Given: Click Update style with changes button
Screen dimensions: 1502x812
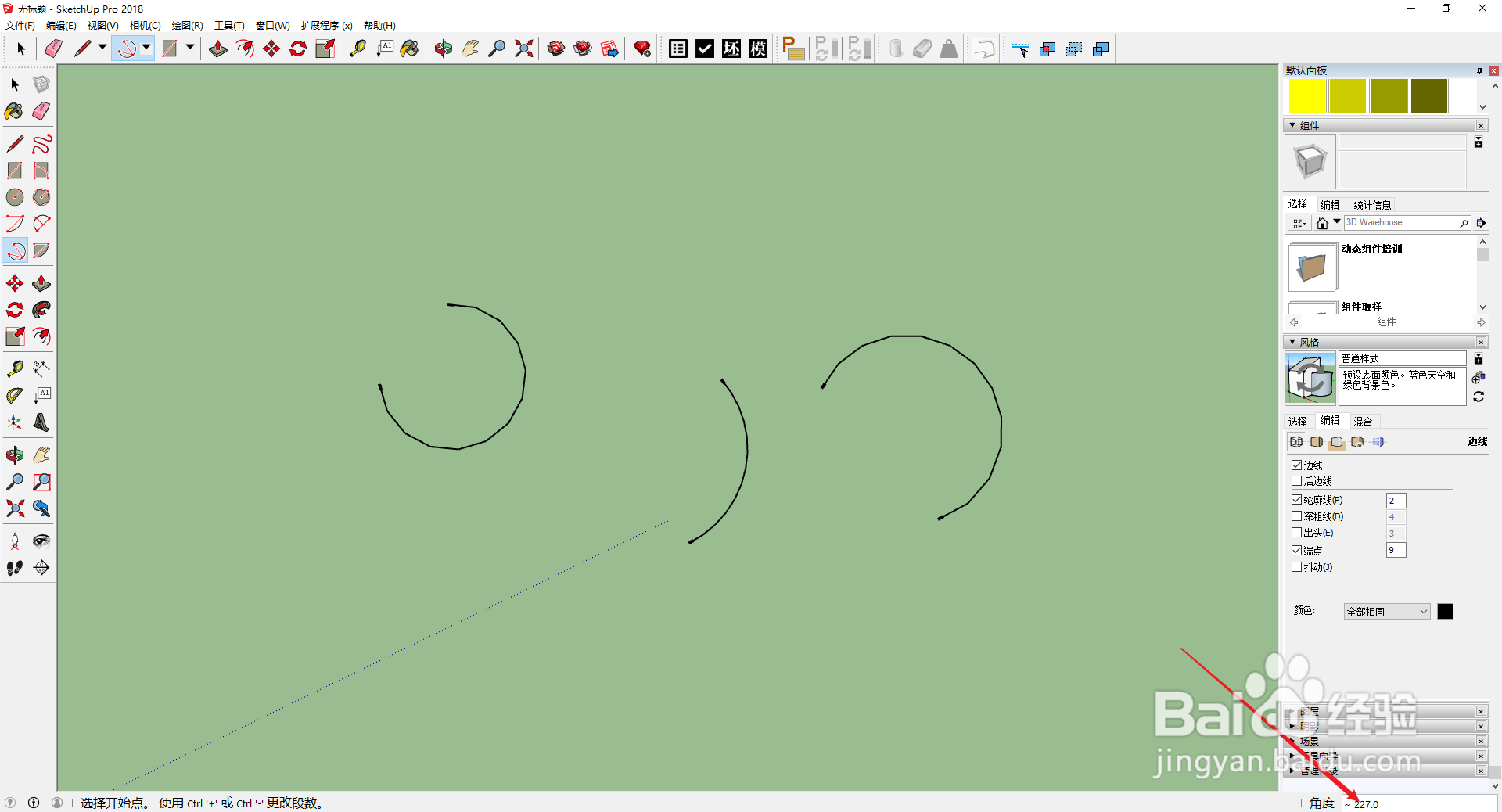Looking at the screenshot, I should [1479, 397].
